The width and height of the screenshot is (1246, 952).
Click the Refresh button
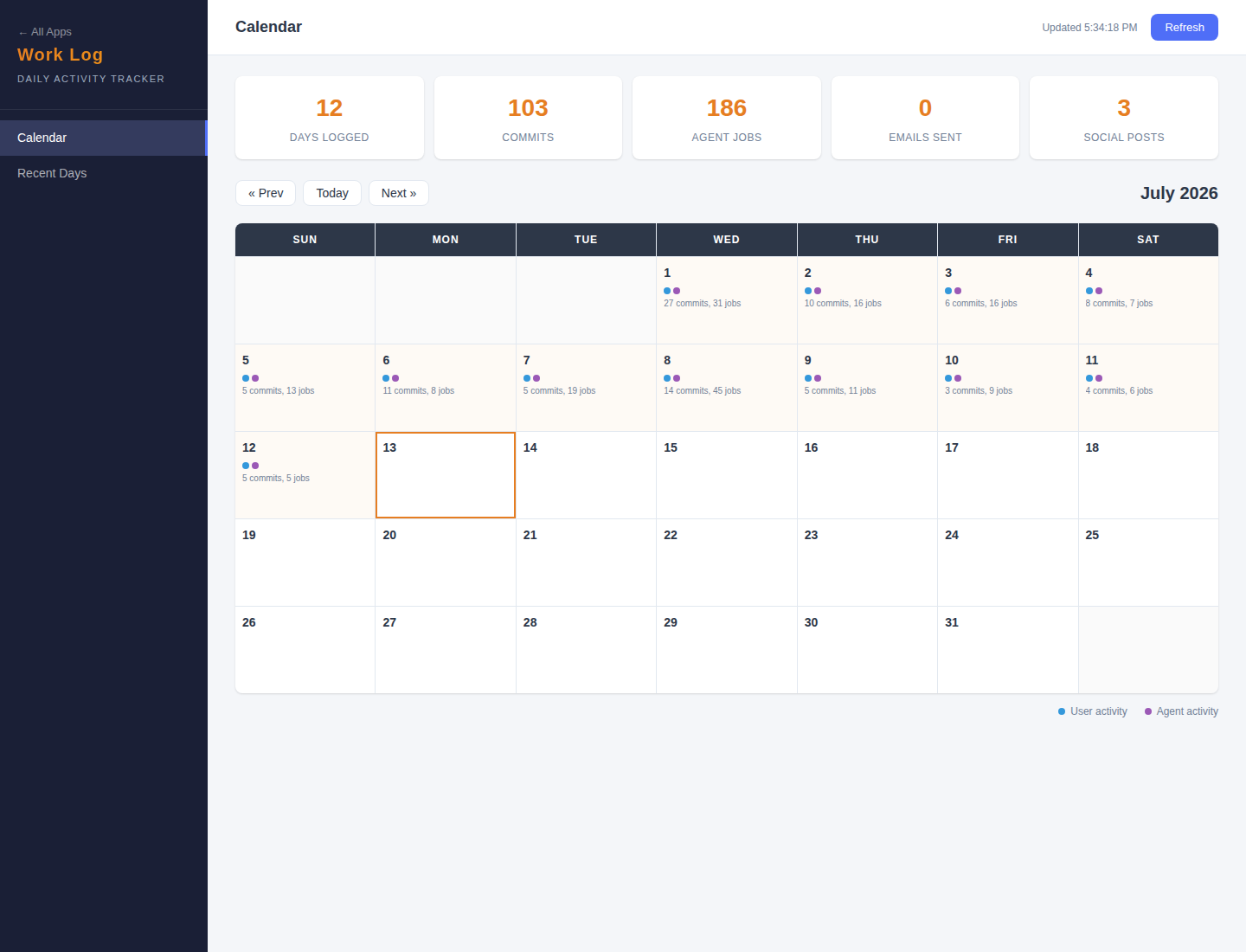(x=1184, y=27)
